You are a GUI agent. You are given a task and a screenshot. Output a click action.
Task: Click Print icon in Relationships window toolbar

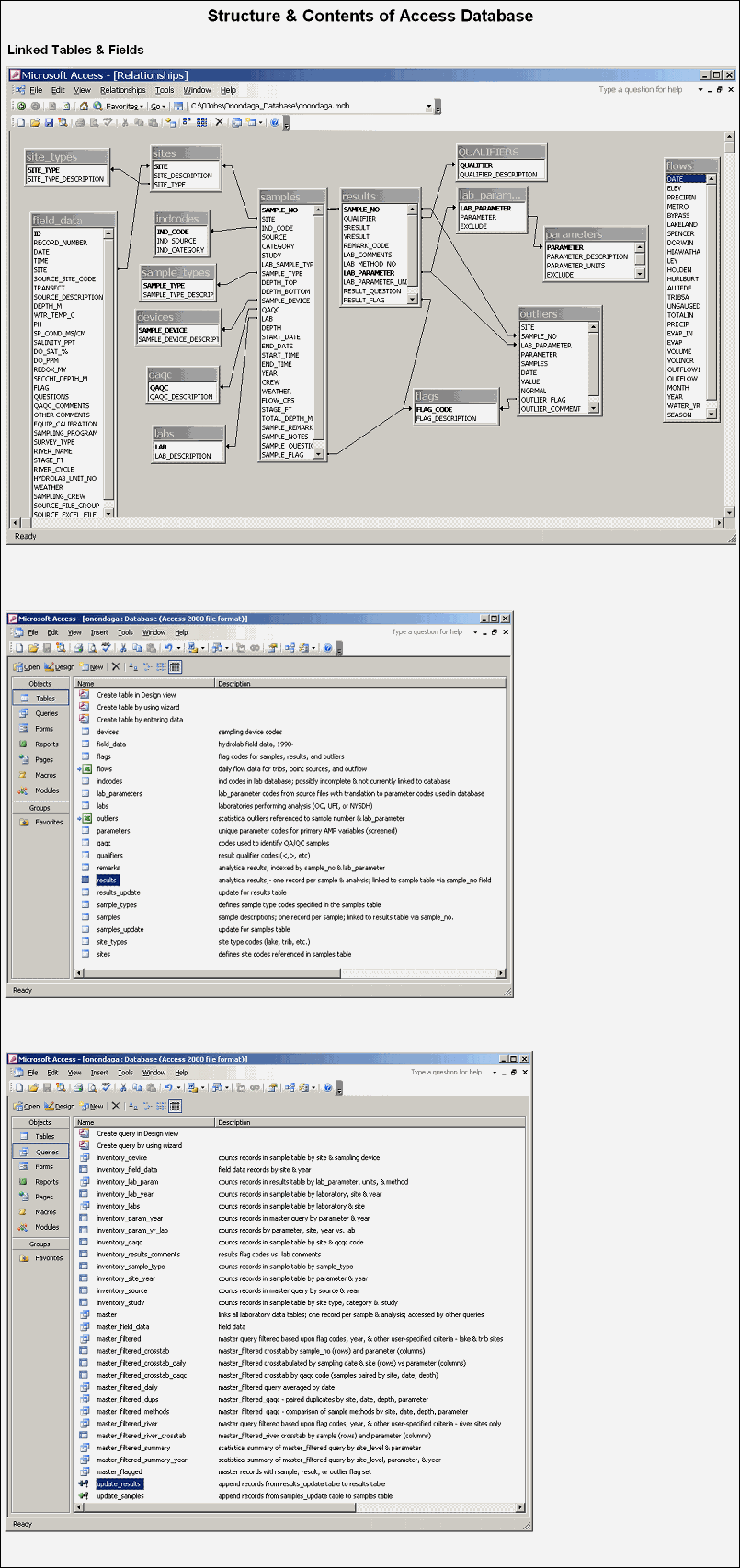pyautogui.click(x=80, y=122)
